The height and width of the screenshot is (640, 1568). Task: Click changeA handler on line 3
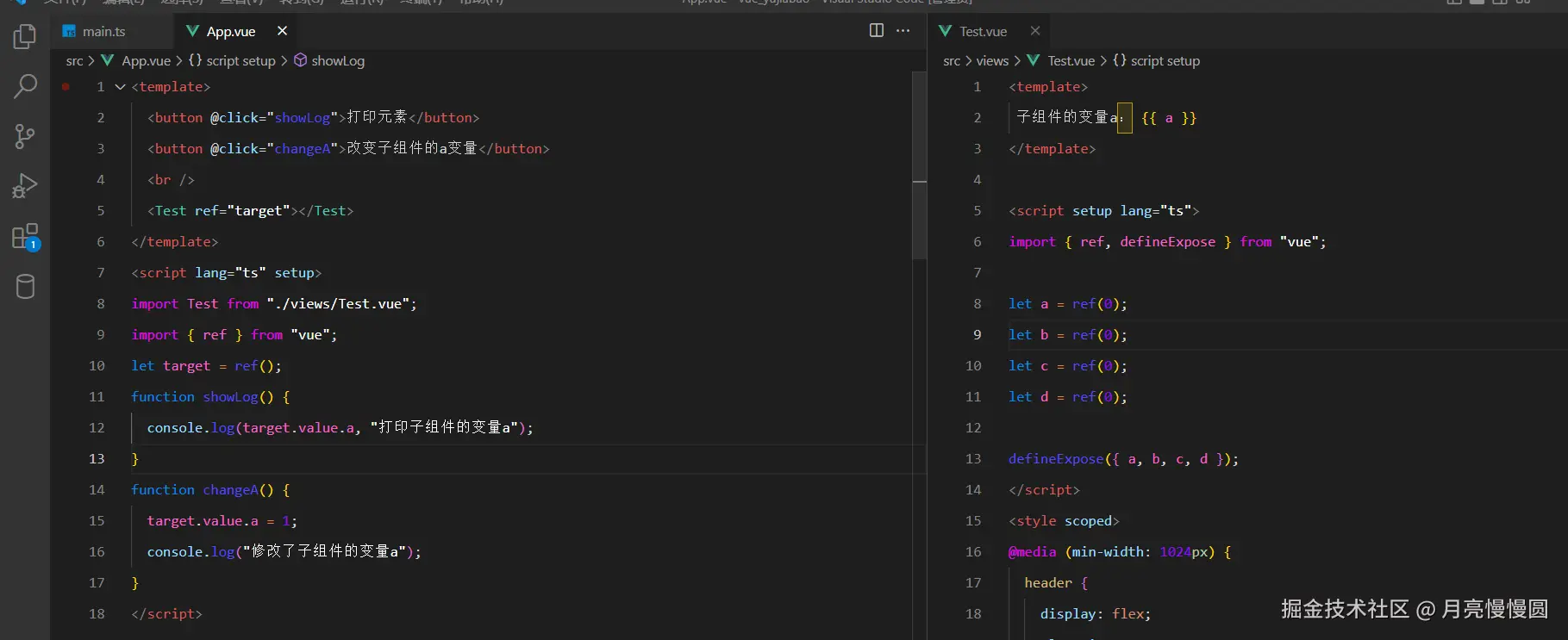[302, 149]
